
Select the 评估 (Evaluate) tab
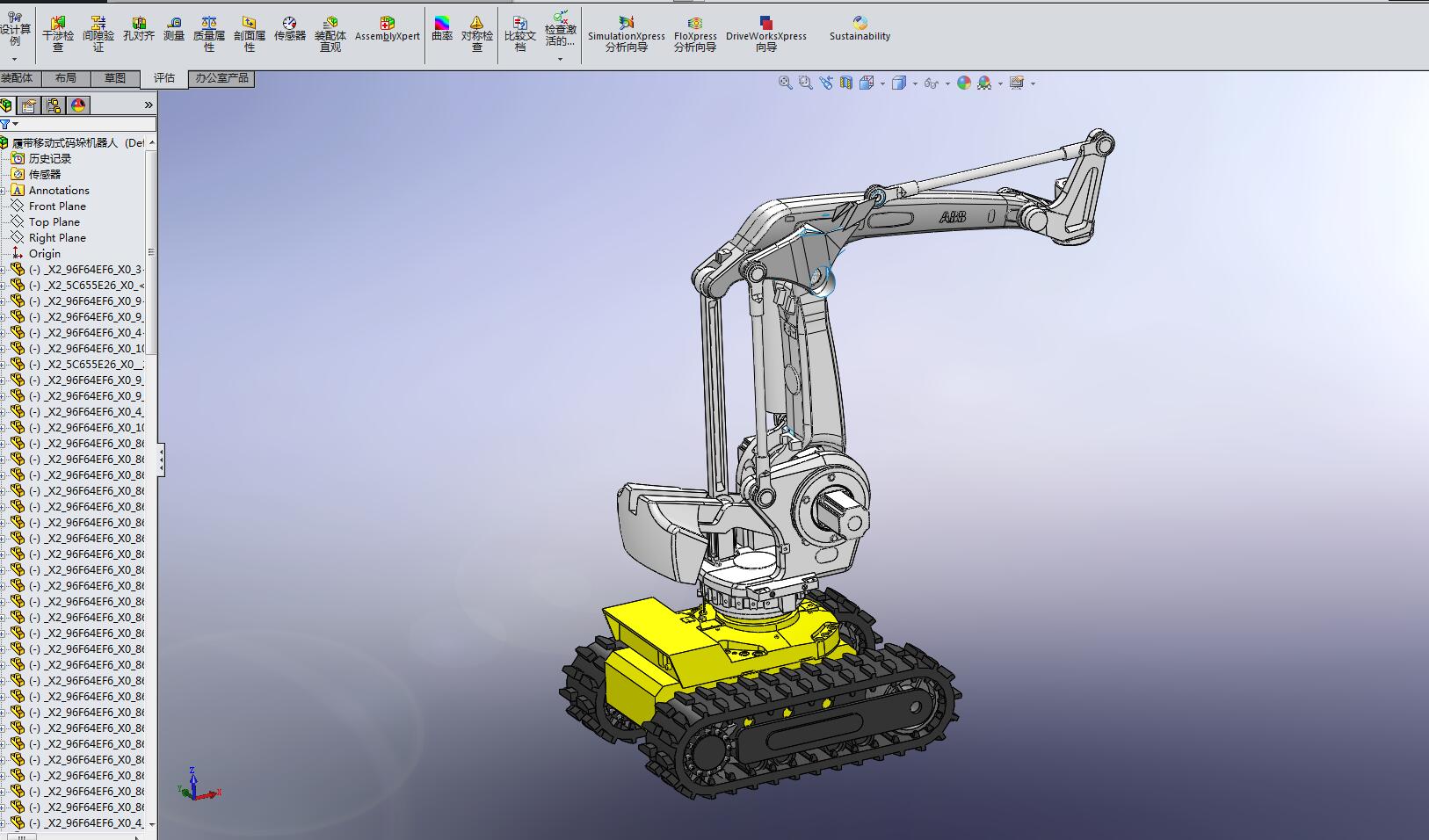[164, 78]
